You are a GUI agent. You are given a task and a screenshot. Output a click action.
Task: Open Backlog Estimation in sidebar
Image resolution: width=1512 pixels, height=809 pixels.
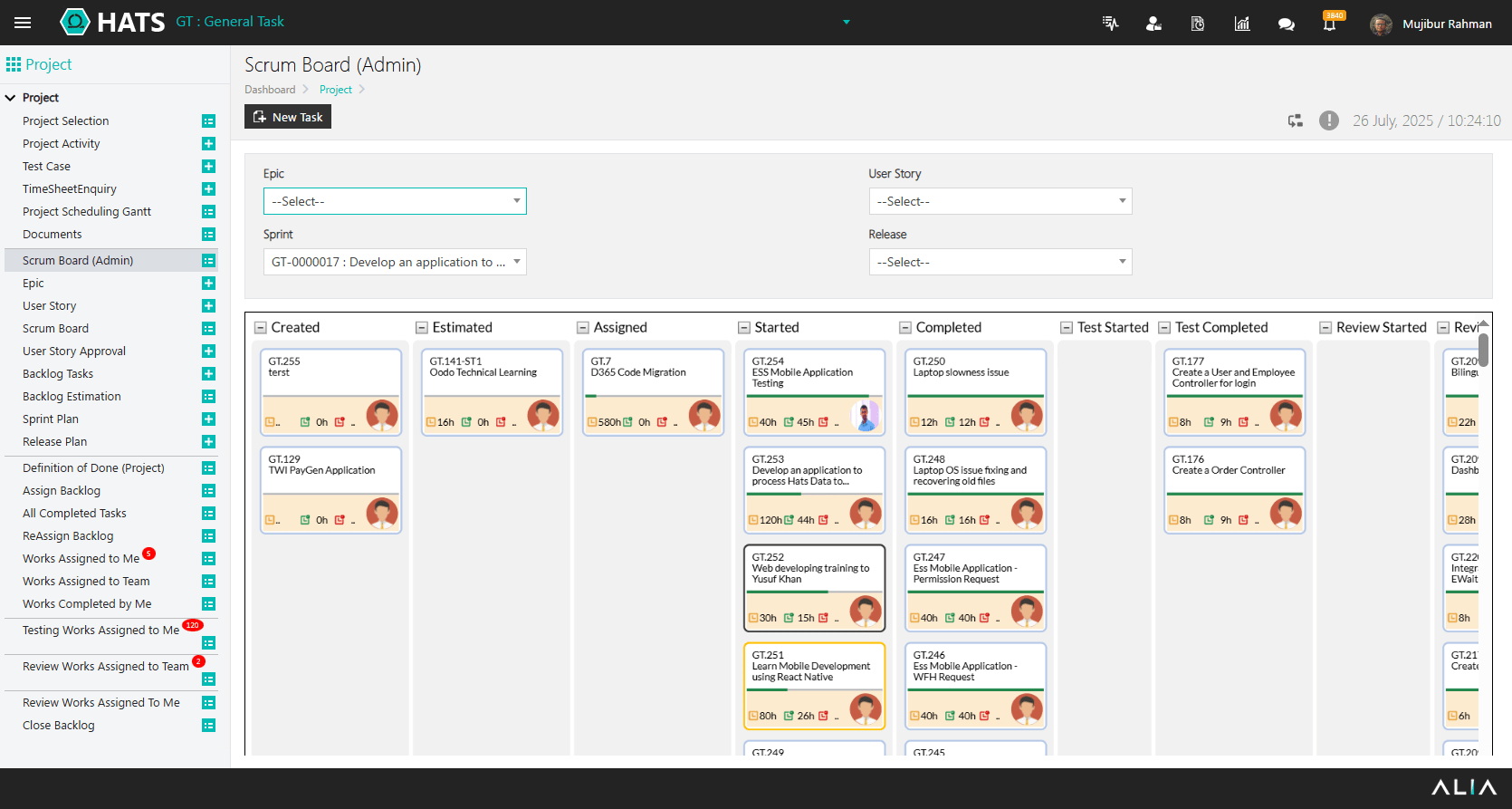tap(72, 397)
